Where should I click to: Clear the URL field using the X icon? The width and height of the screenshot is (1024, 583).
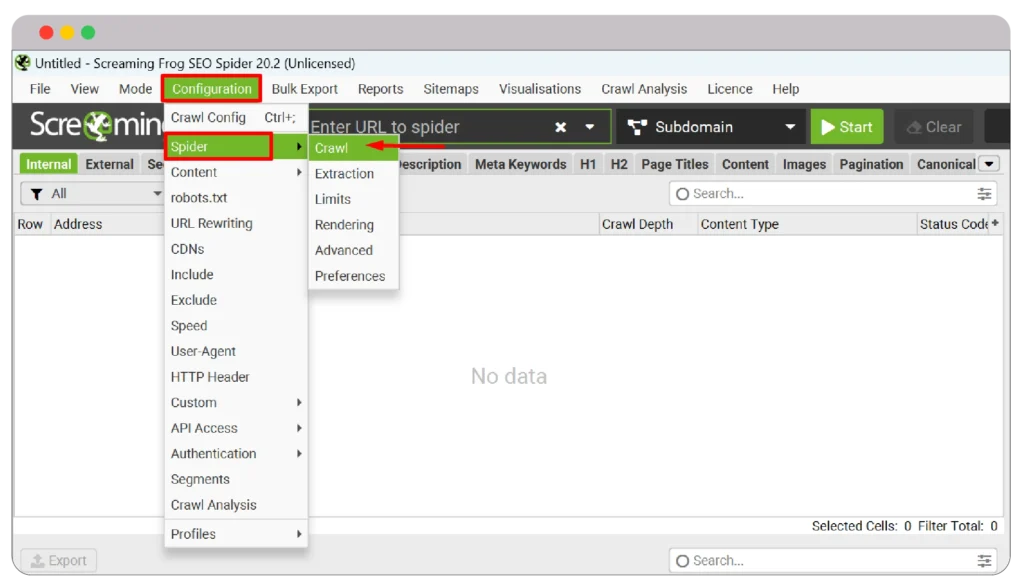click(559, 126)
